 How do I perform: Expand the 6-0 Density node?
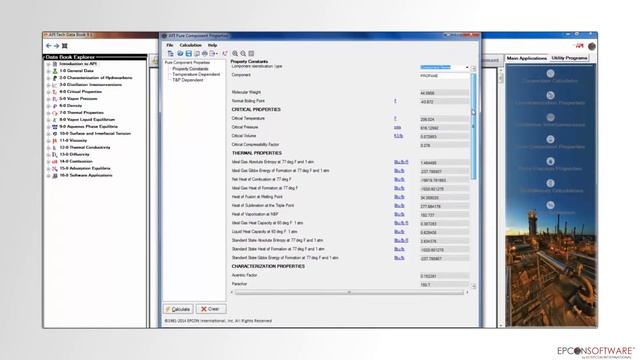click(x=49, y=106)
